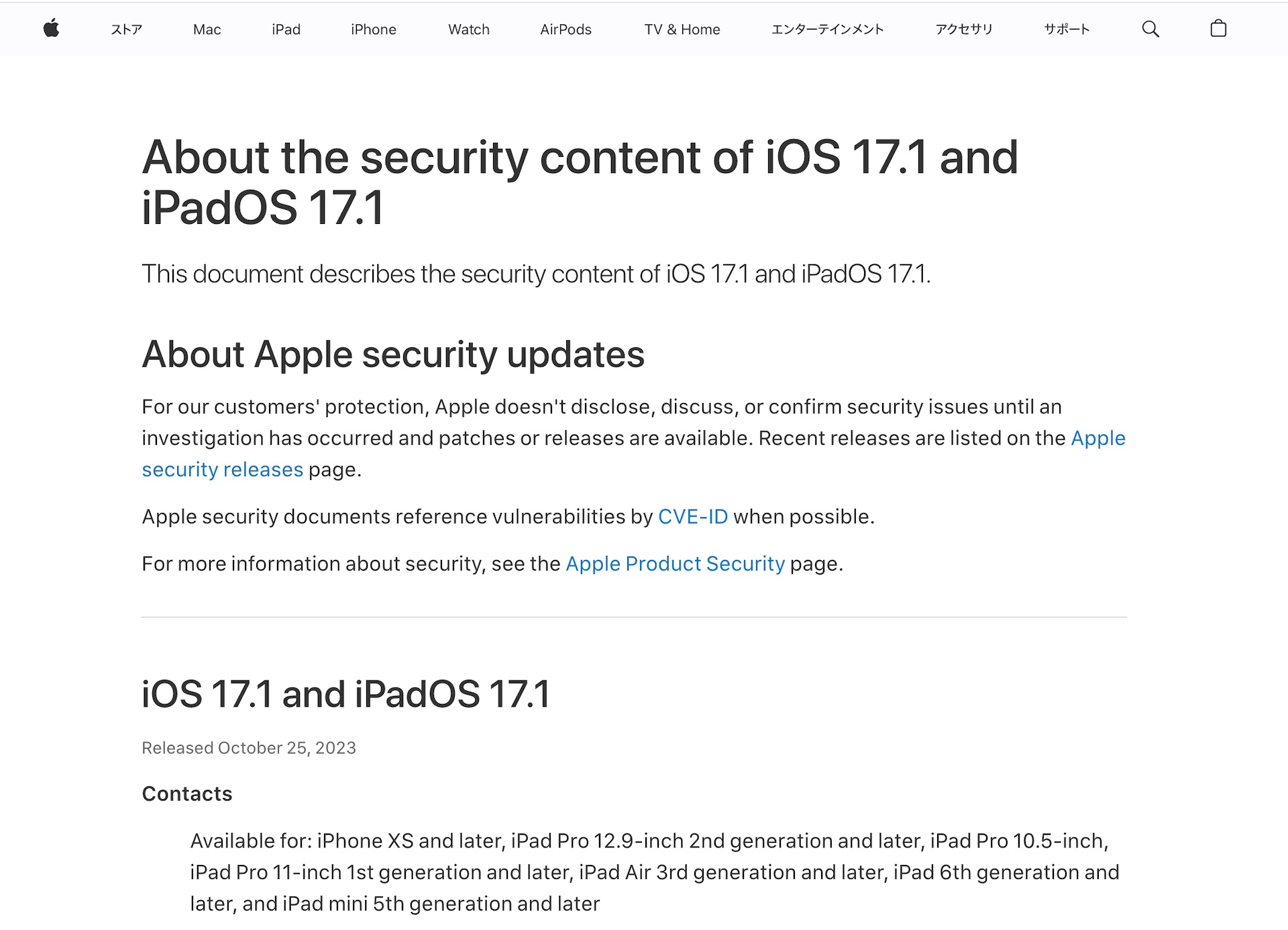Screen dimensions: 1288x930
Task: Click the Contacts section heading
Action: (187, 793)
